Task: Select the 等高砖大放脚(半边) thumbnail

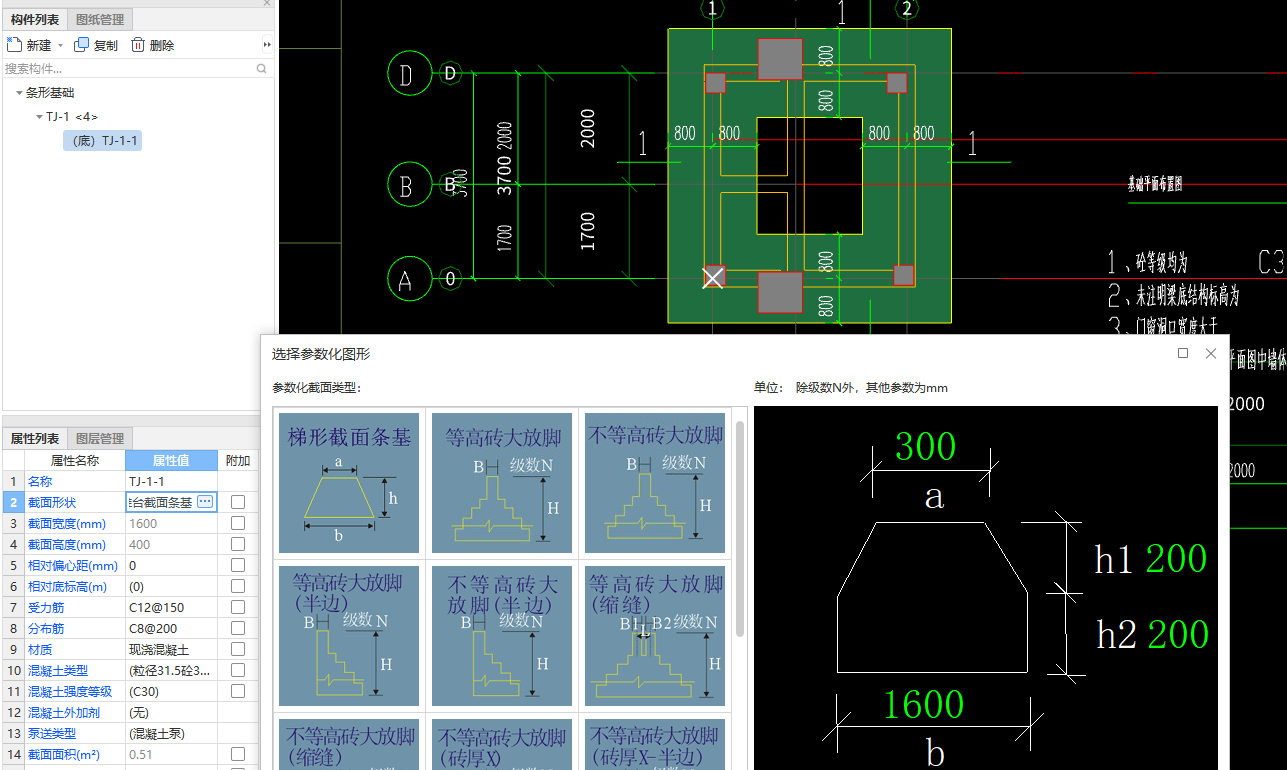Action: [349, 635]
